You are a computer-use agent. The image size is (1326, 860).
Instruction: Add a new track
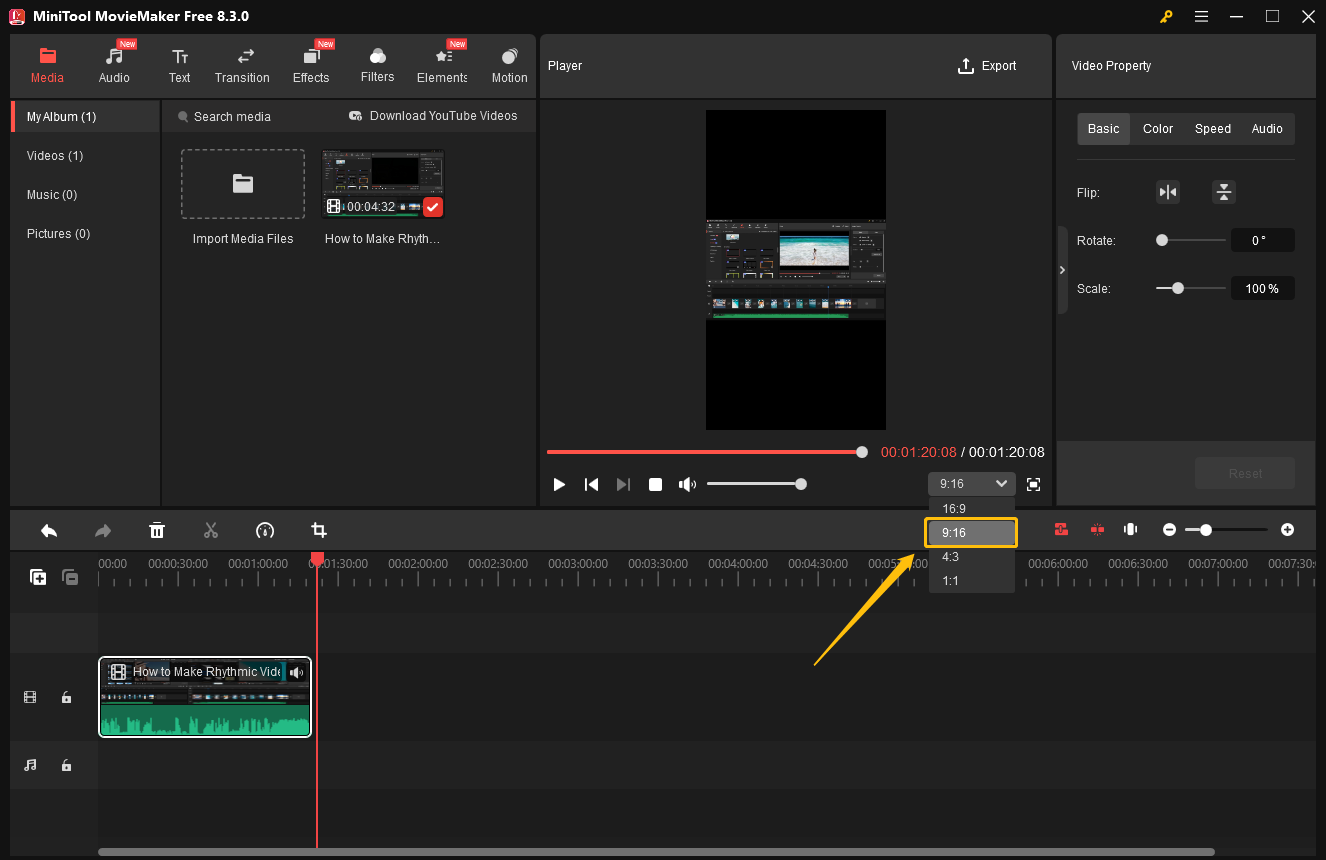point(38,577)
